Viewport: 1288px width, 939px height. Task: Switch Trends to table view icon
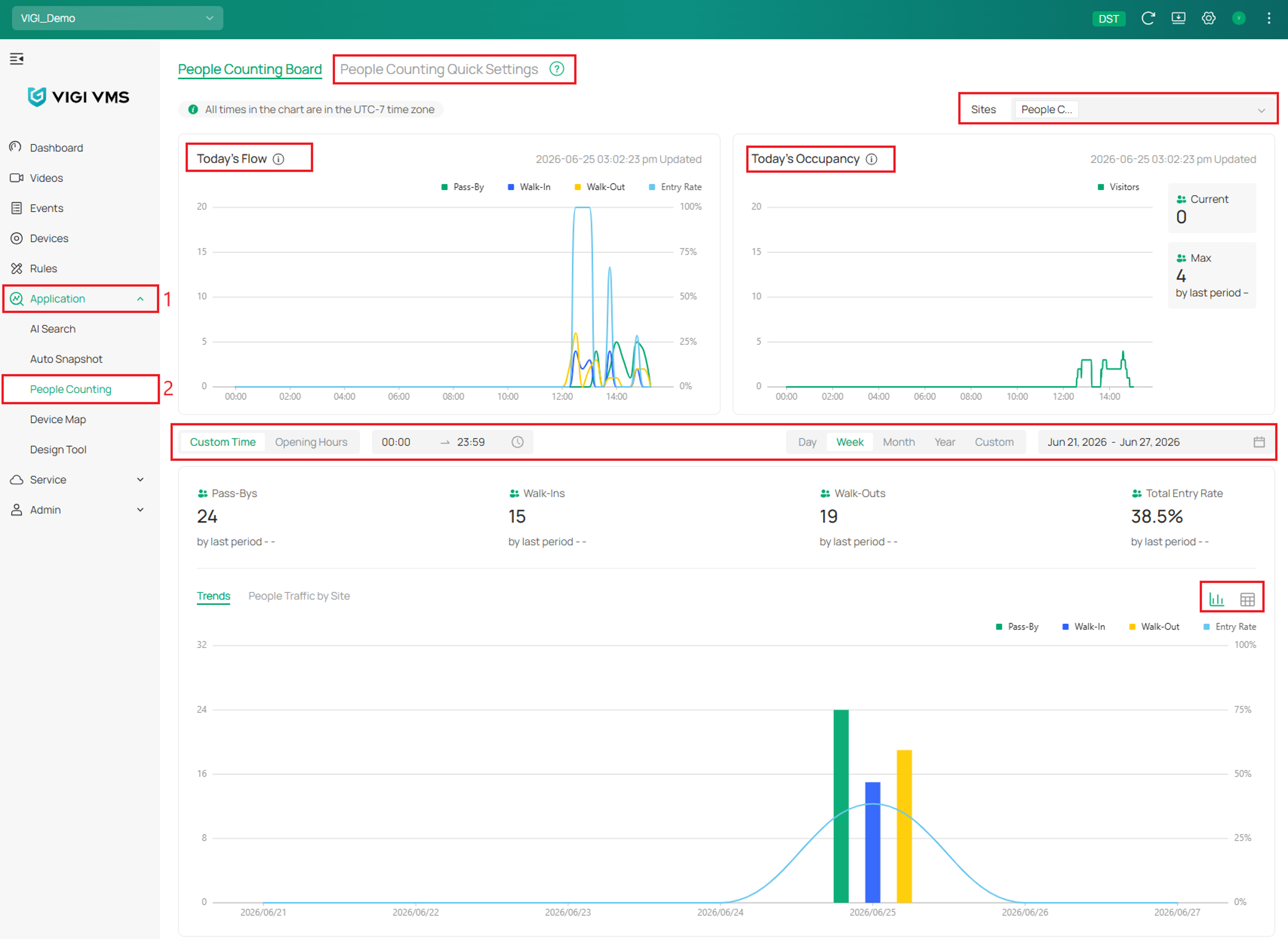(1247, 599)
